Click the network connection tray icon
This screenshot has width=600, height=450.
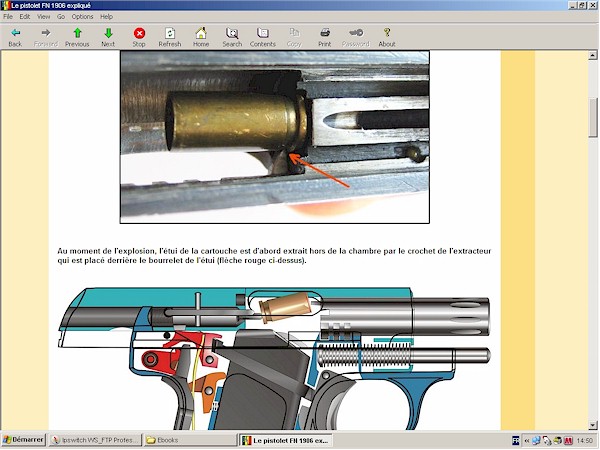[x=536, y=440]
